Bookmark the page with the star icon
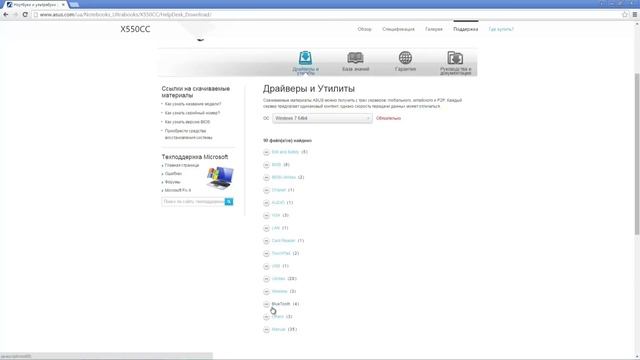640x360 pixels. (624, 14)
